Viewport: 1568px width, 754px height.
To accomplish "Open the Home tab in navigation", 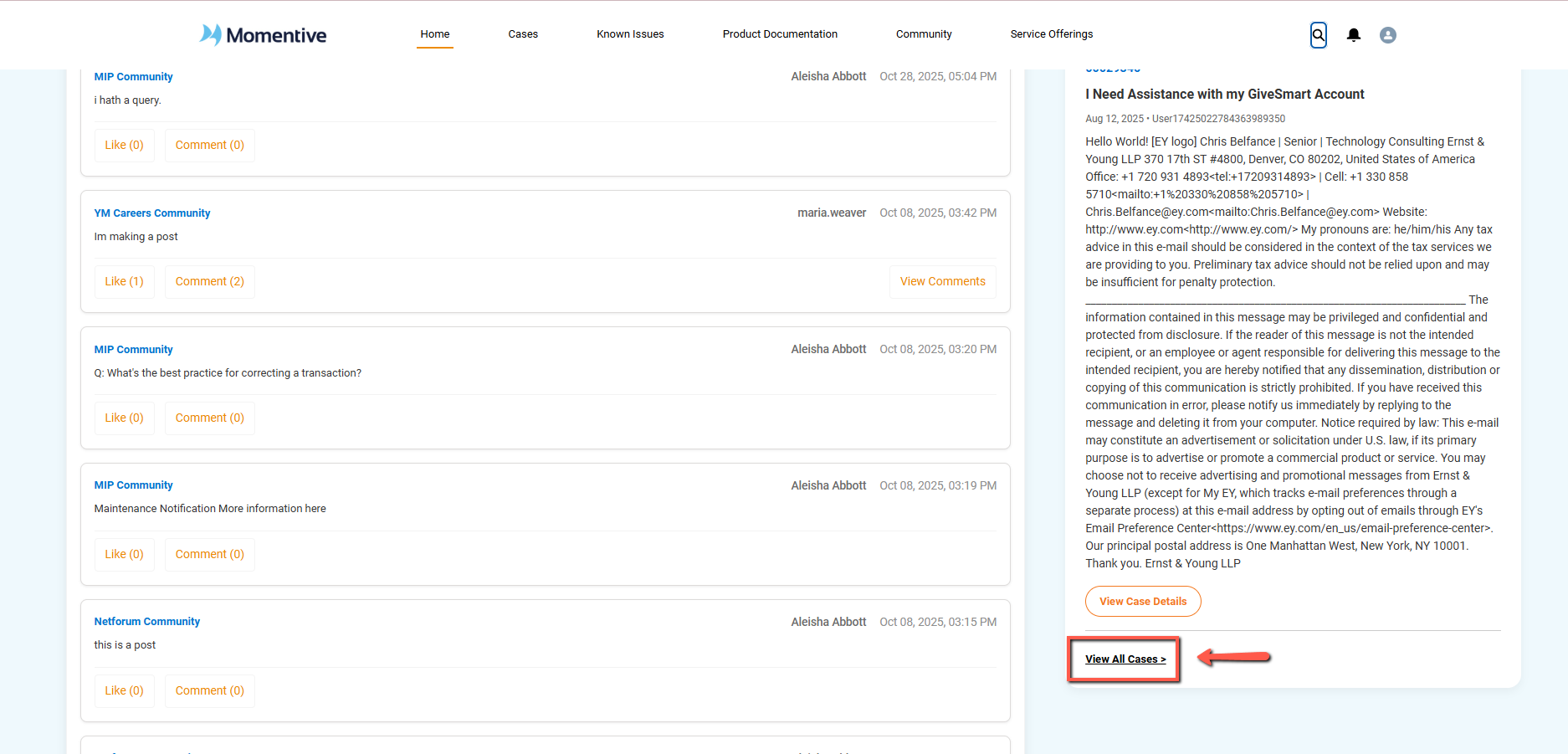I will click(x=434, y=34).
